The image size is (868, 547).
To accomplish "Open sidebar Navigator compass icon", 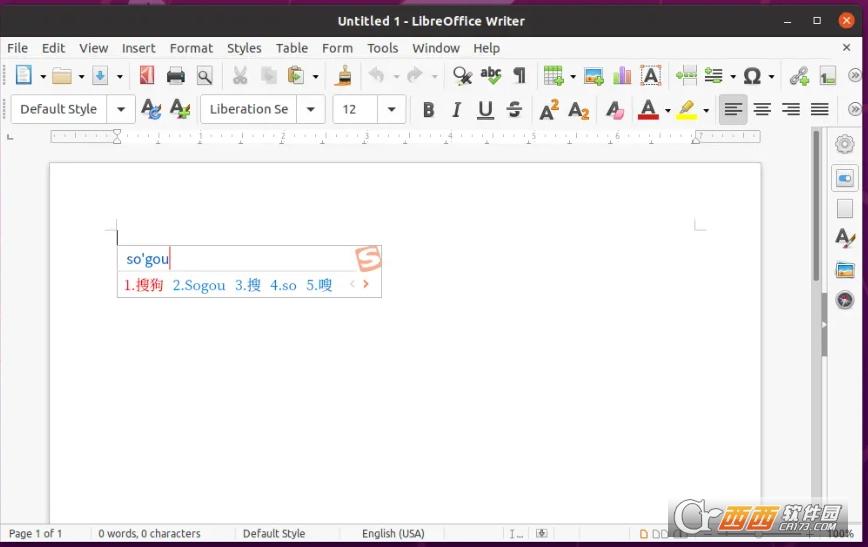I will 845,300.
